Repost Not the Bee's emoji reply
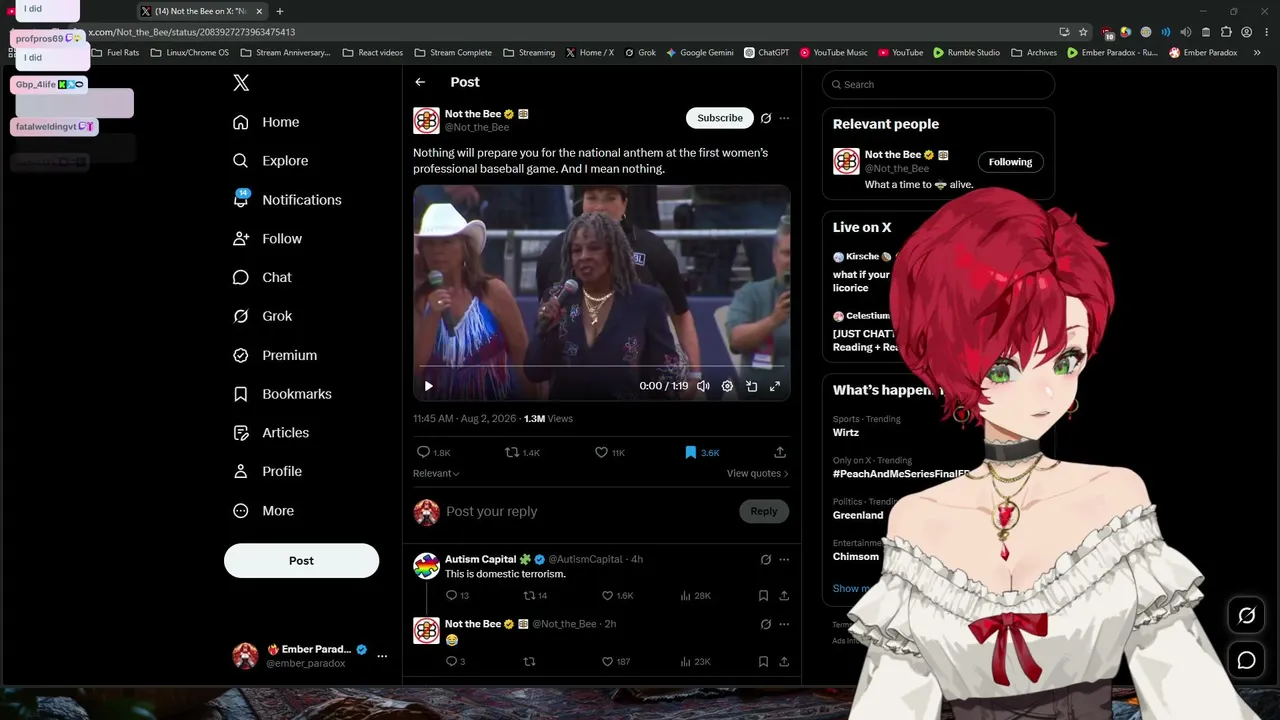The image size is (1280, 720). point(530,661)
